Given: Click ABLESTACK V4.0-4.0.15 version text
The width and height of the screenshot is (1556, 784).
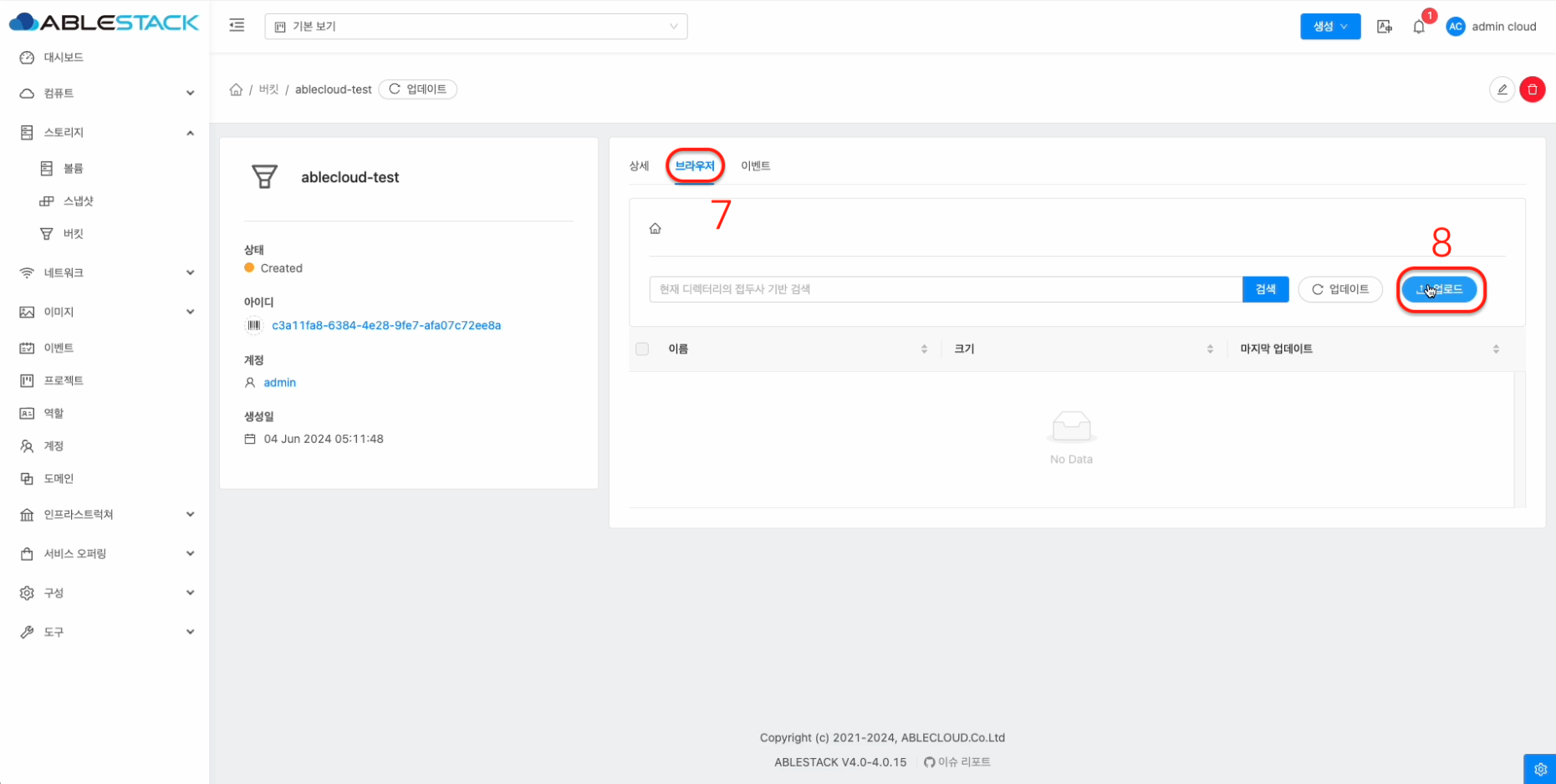Looking at the screenshot, I should [840, 762].
